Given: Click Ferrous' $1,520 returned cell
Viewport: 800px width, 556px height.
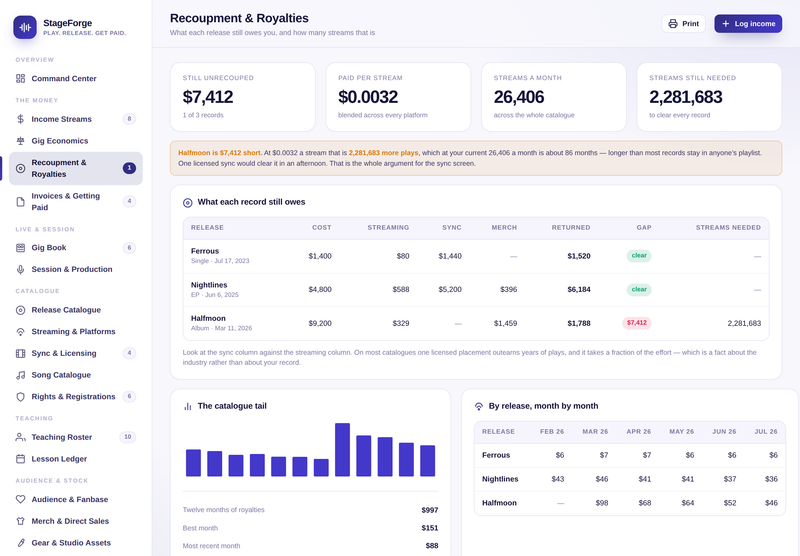Looking at the screenshot, I should click(579, 256).
